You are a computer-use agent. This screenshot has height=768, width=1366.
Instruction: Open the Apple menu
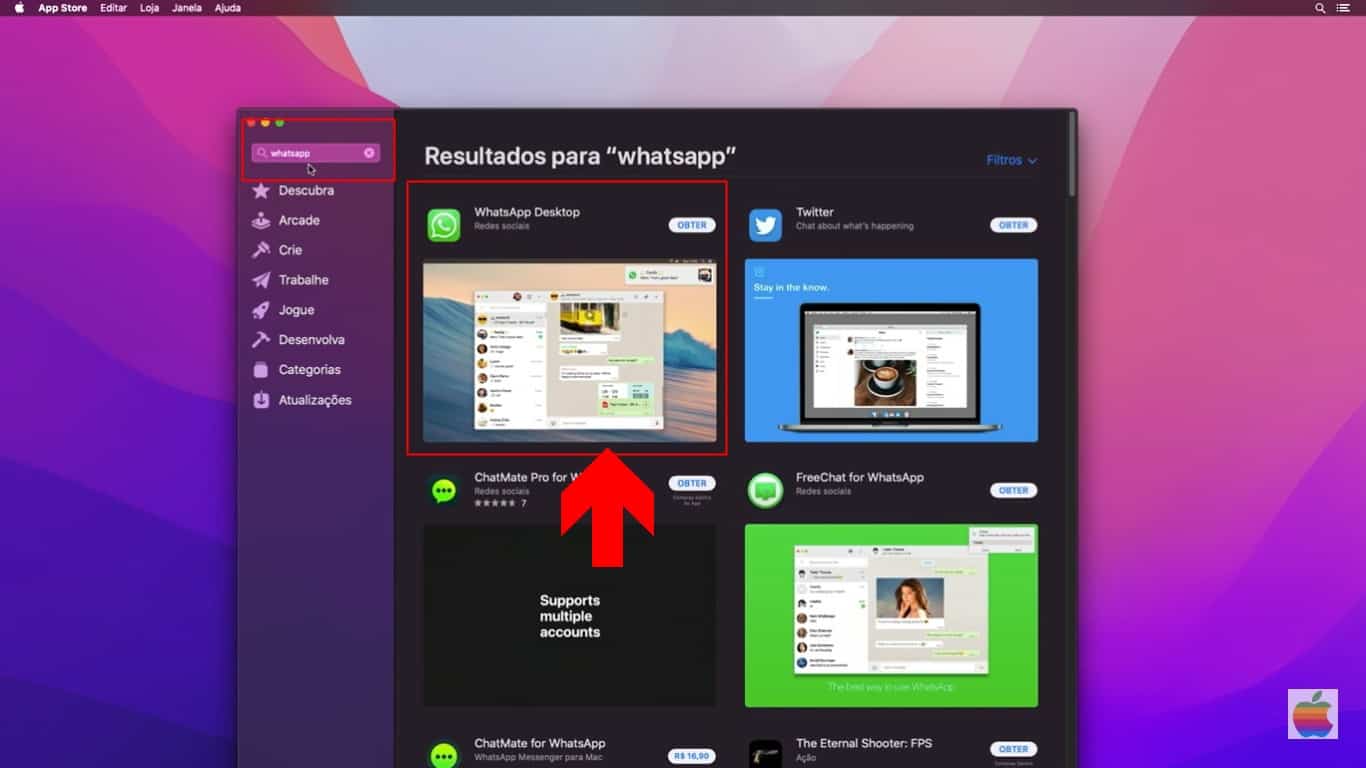click(x=19, y=8)
